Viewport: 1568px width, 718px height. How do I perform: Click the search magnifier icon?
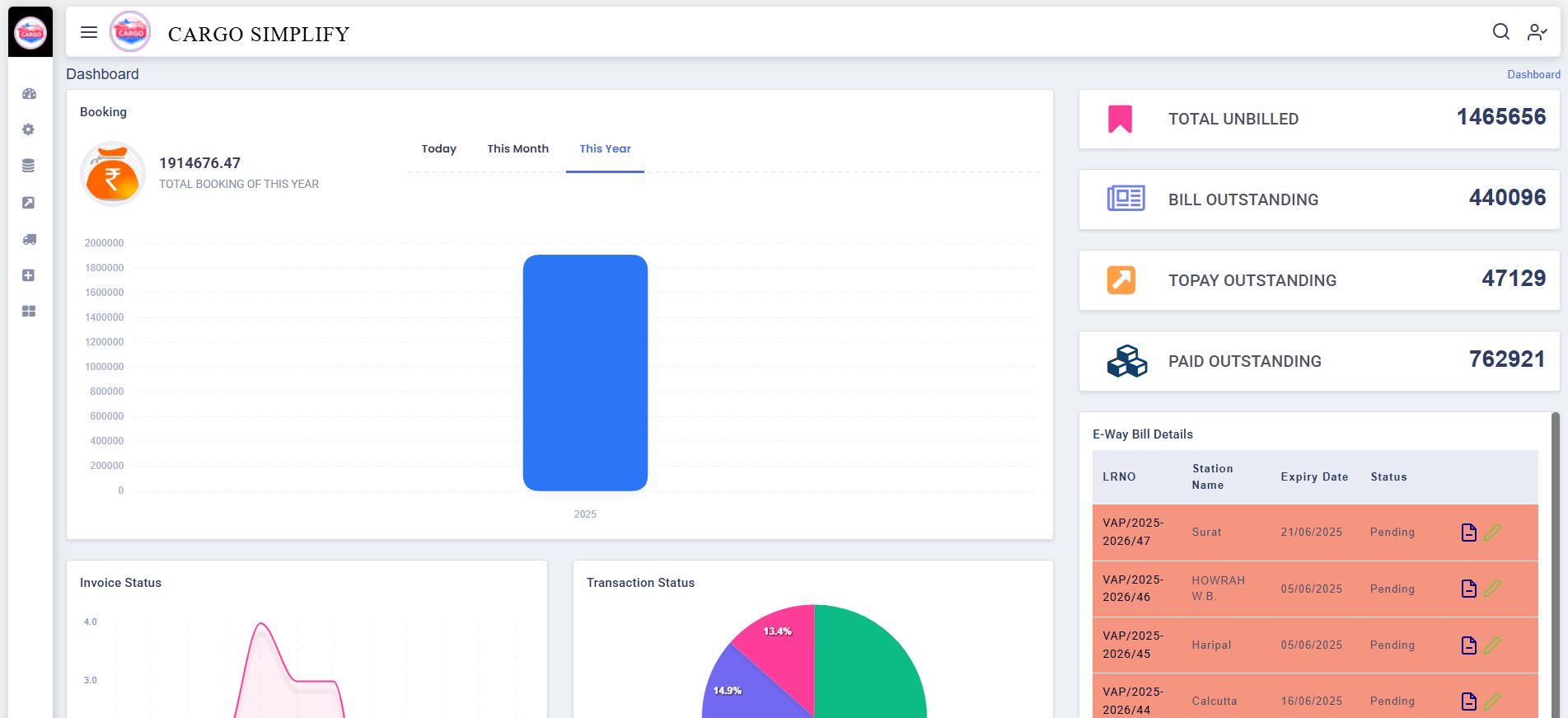pos(1500,31)
